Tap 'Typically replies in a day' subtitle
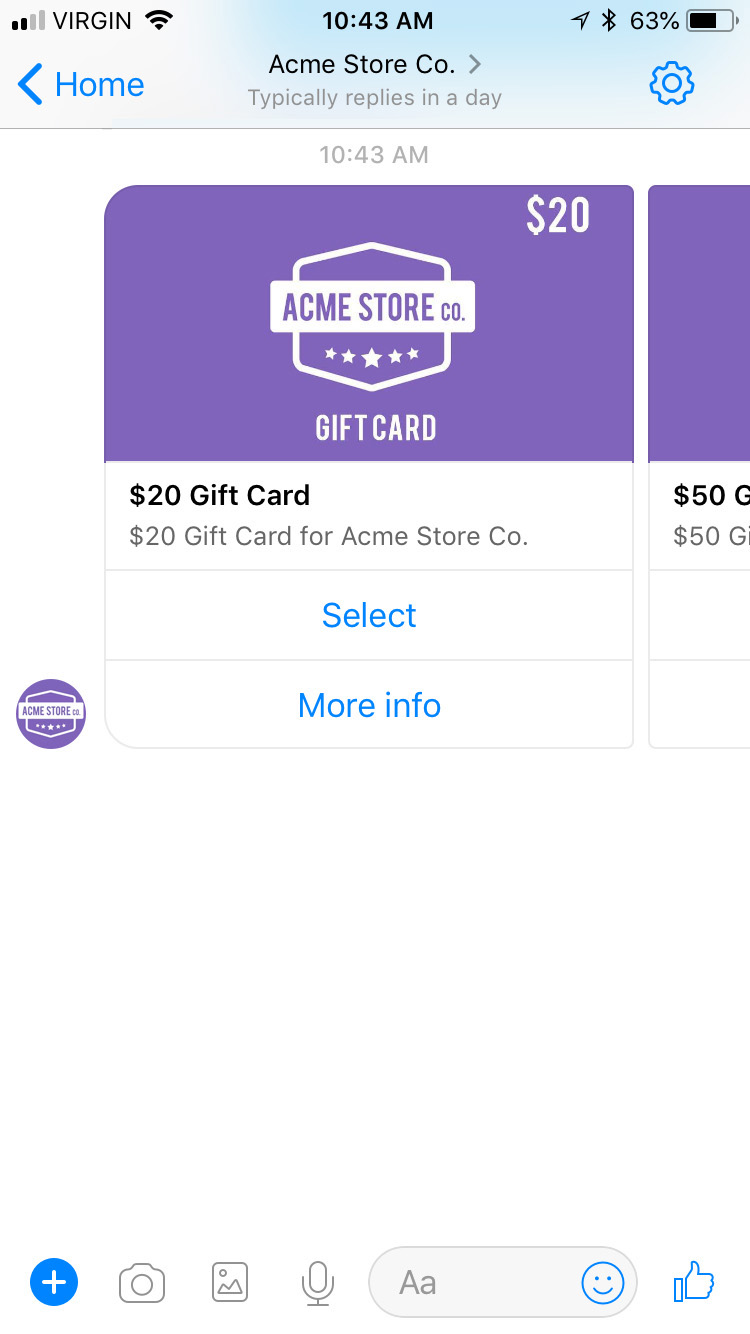Viewport: 750px width, 1334px height. 375,98
